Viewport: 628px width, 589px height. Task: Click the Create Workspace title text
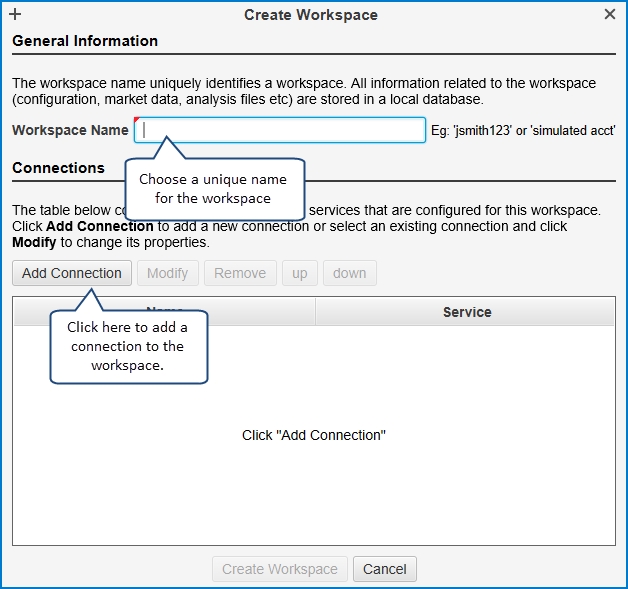311,15
